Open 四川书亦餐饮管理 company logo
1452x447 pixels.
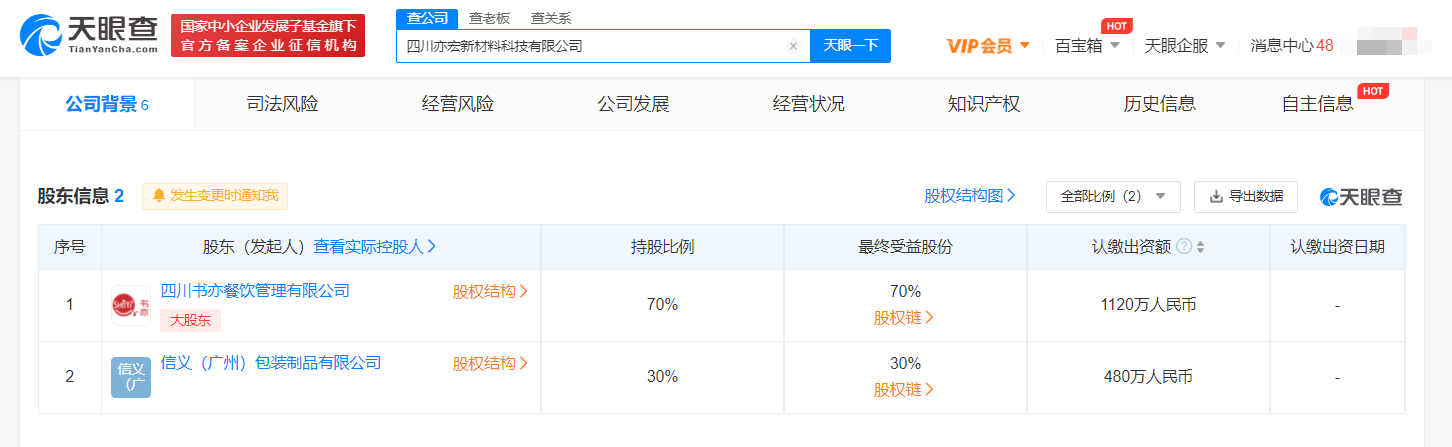[x=131, y=305]
